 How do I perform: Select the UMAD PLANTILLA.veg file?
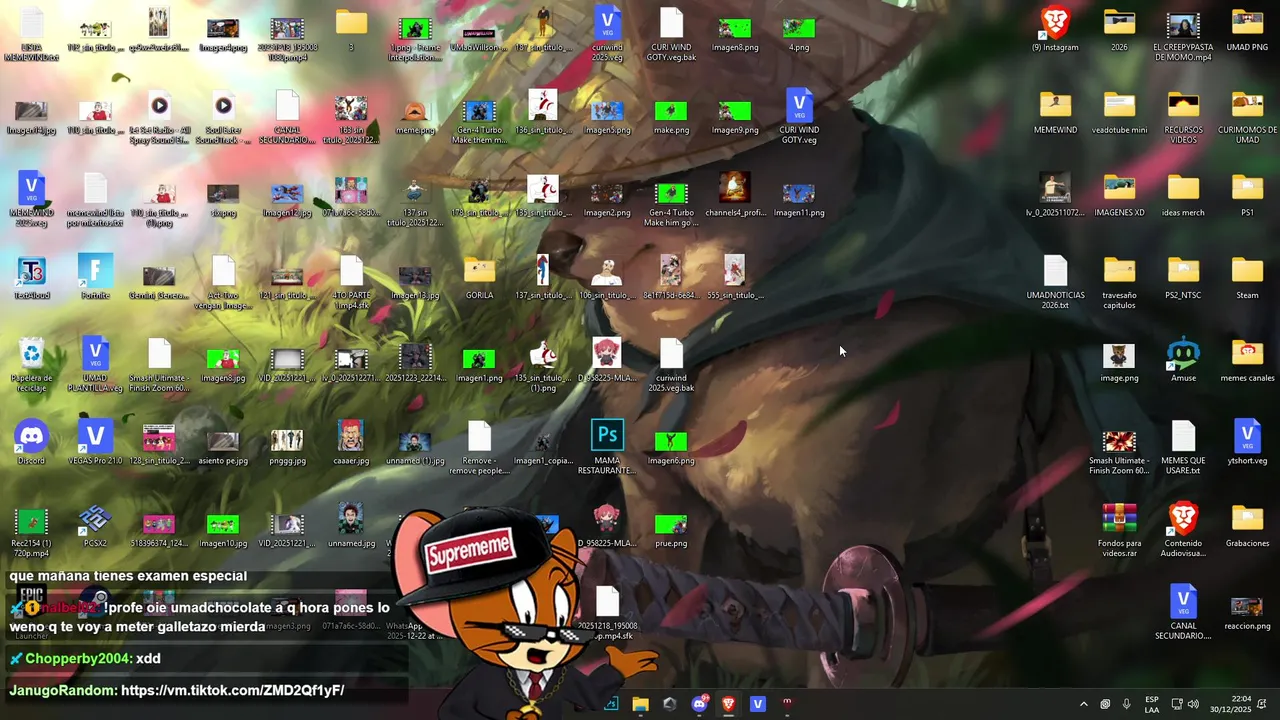[95, 365]
